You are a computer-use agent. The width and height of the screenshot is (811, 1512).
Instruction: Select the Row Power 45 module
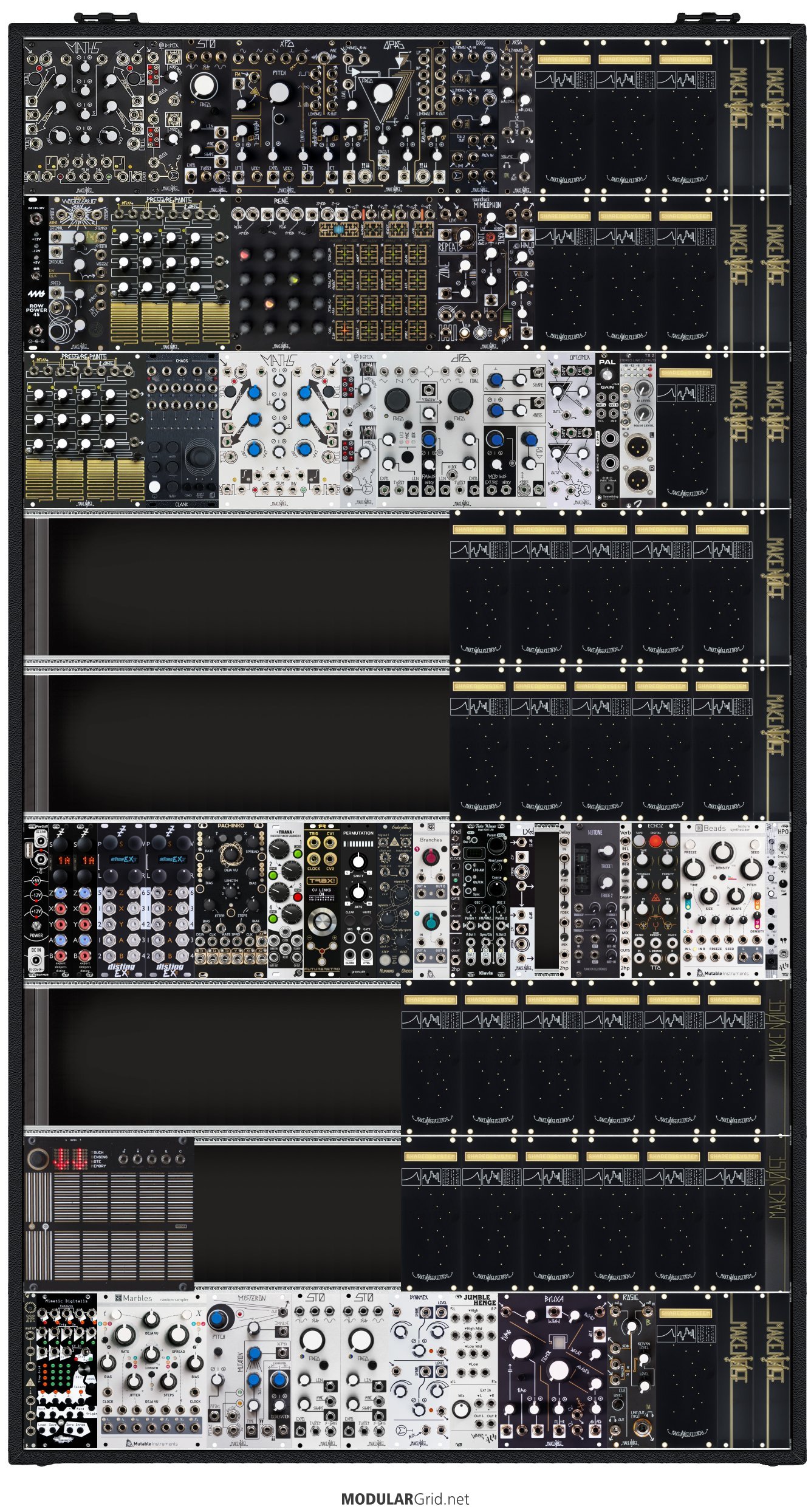pos(36,273)
